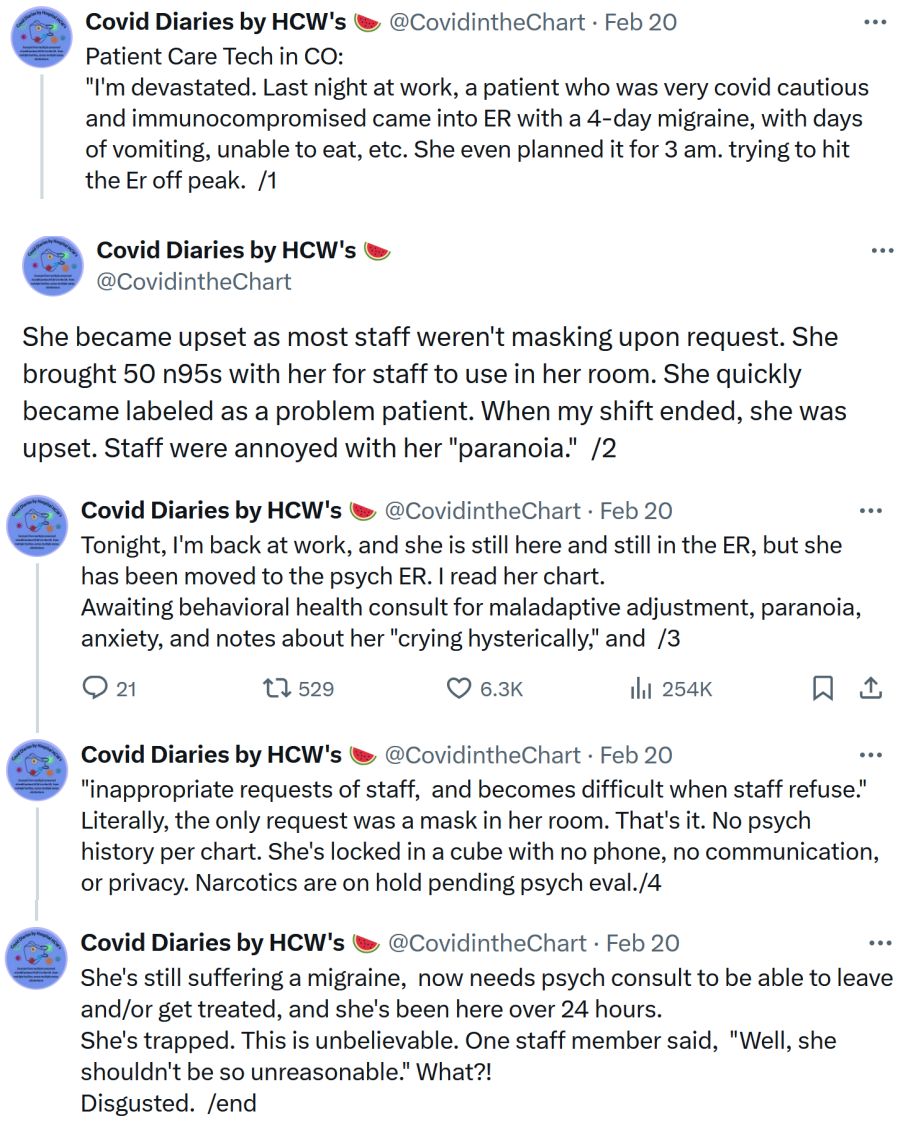Open more options on the /3 tweet

[870, 511]
